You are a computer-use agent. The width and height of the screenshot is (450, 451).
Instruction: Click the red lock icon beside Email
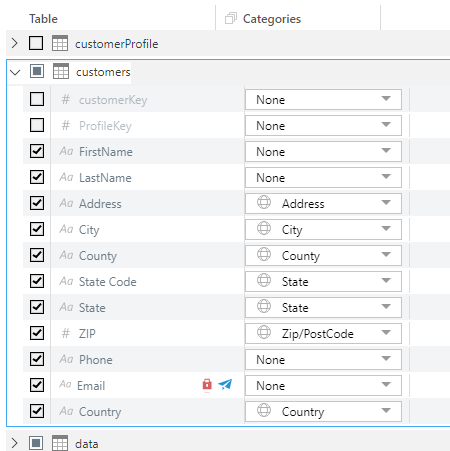[207, 385]
